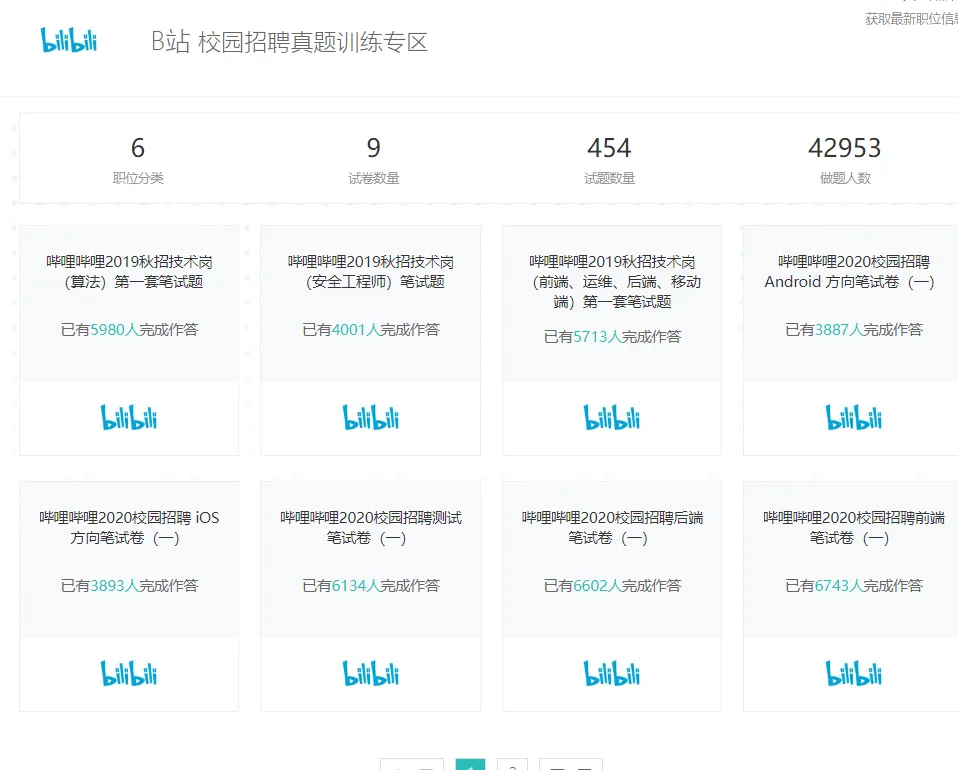The width and height of the screenshot is (958, 770).
Task: Click the bilibili logo in the page header
Action: point(69,40)
